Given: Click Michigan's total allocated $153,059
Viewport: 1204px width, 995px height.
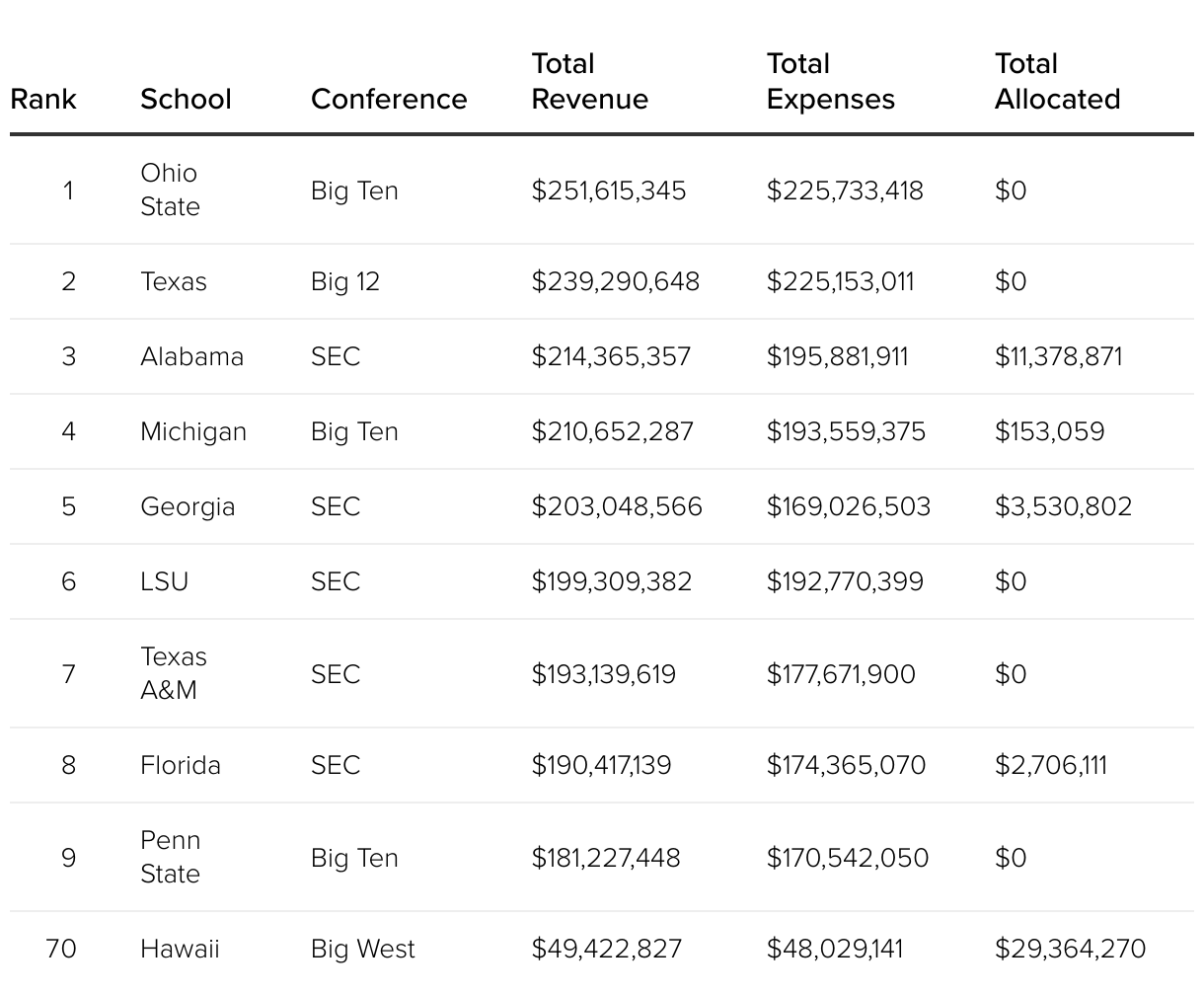Looking at the screenshot, I should 1049,431.
